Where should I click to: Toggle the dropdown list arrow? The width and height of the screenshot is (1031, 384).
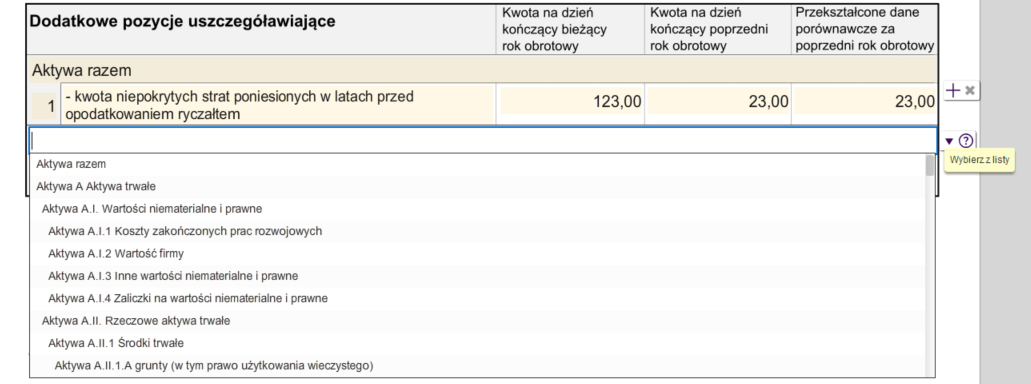(x=949, y=141)
